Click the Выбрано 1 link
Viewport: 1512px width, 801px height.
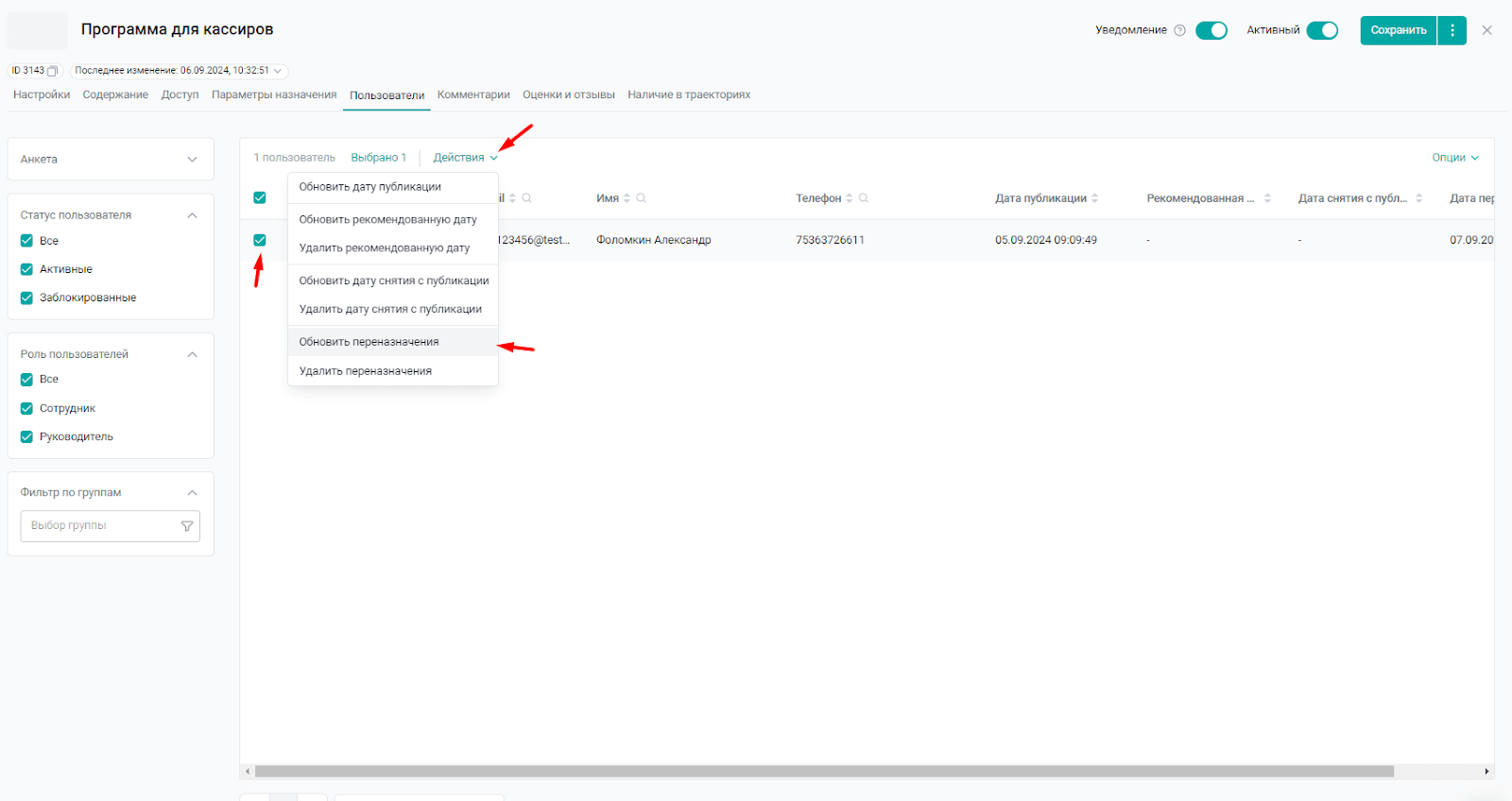tap(378, 158)
